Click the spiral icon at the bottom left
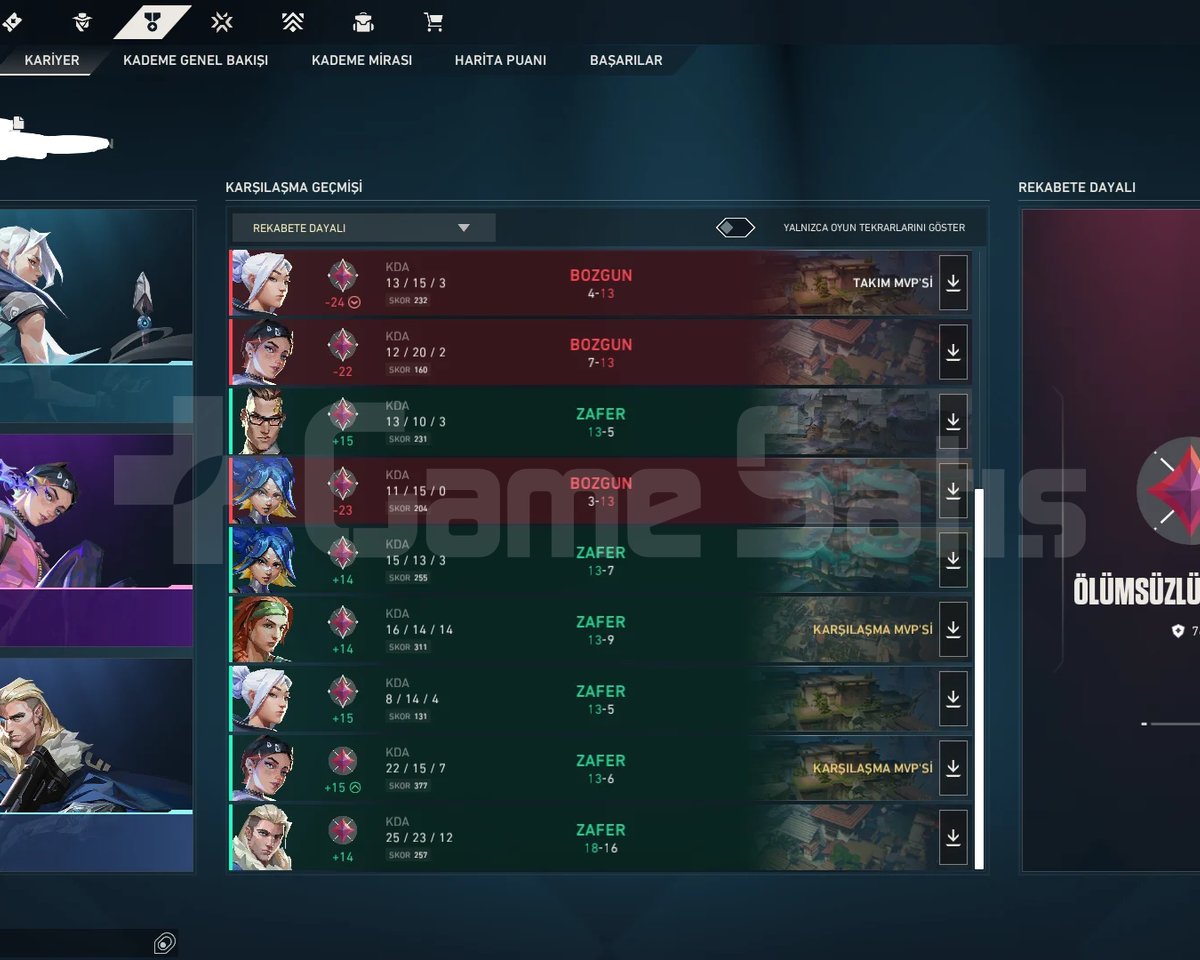This screenshot has height=960, width=1200. 165,942
